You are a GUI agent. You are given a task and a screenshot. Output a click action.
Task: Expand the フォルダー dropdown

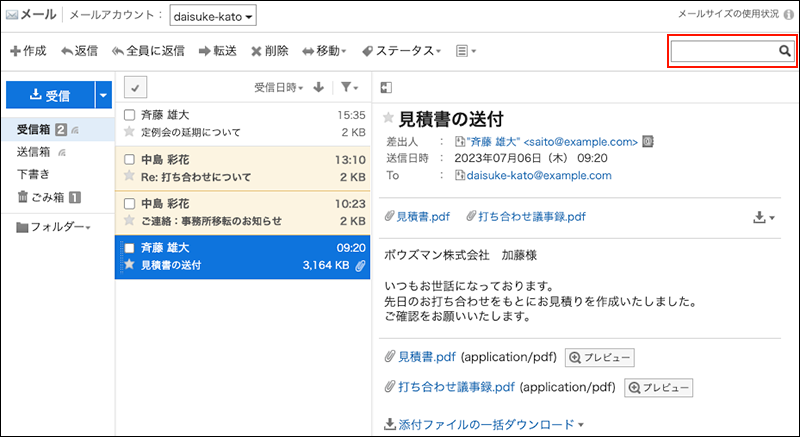[60, 227]
